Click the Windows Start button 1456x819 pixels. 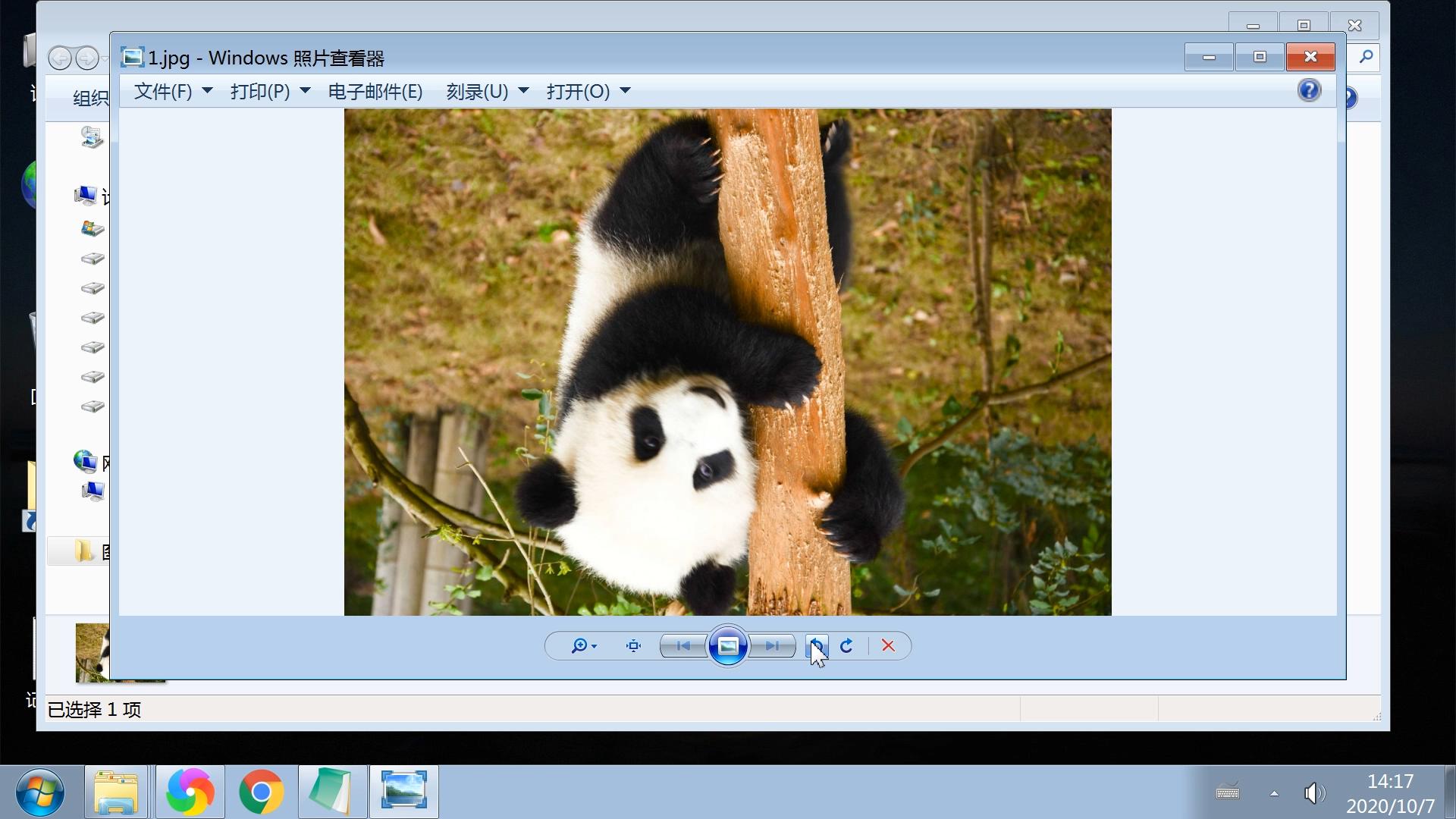(x=39, y=792)
